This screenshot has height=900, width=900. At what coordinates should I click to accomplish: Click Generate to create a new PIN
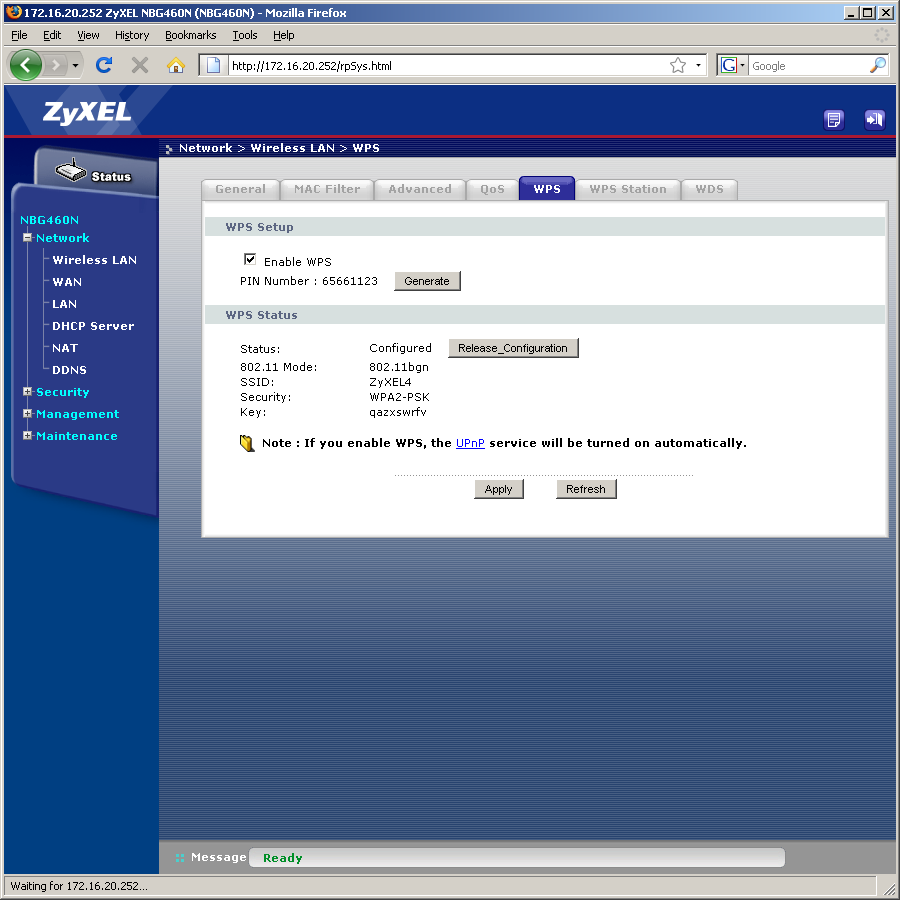pyautogui.click(x=427, y=281)
